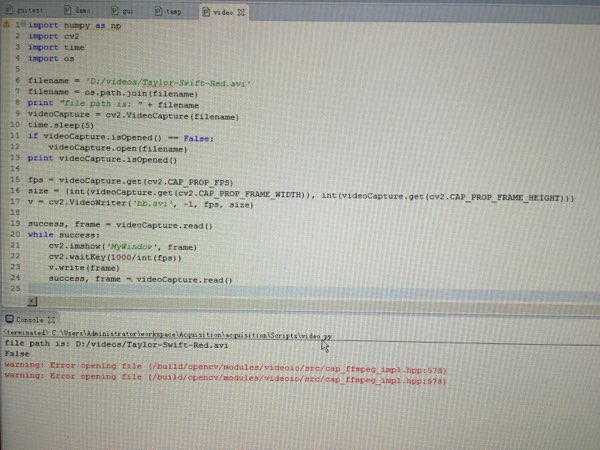
Task: Click 'CAP_PROP_FRAME_WIDTH' on line 16
Action: [251, 194]
